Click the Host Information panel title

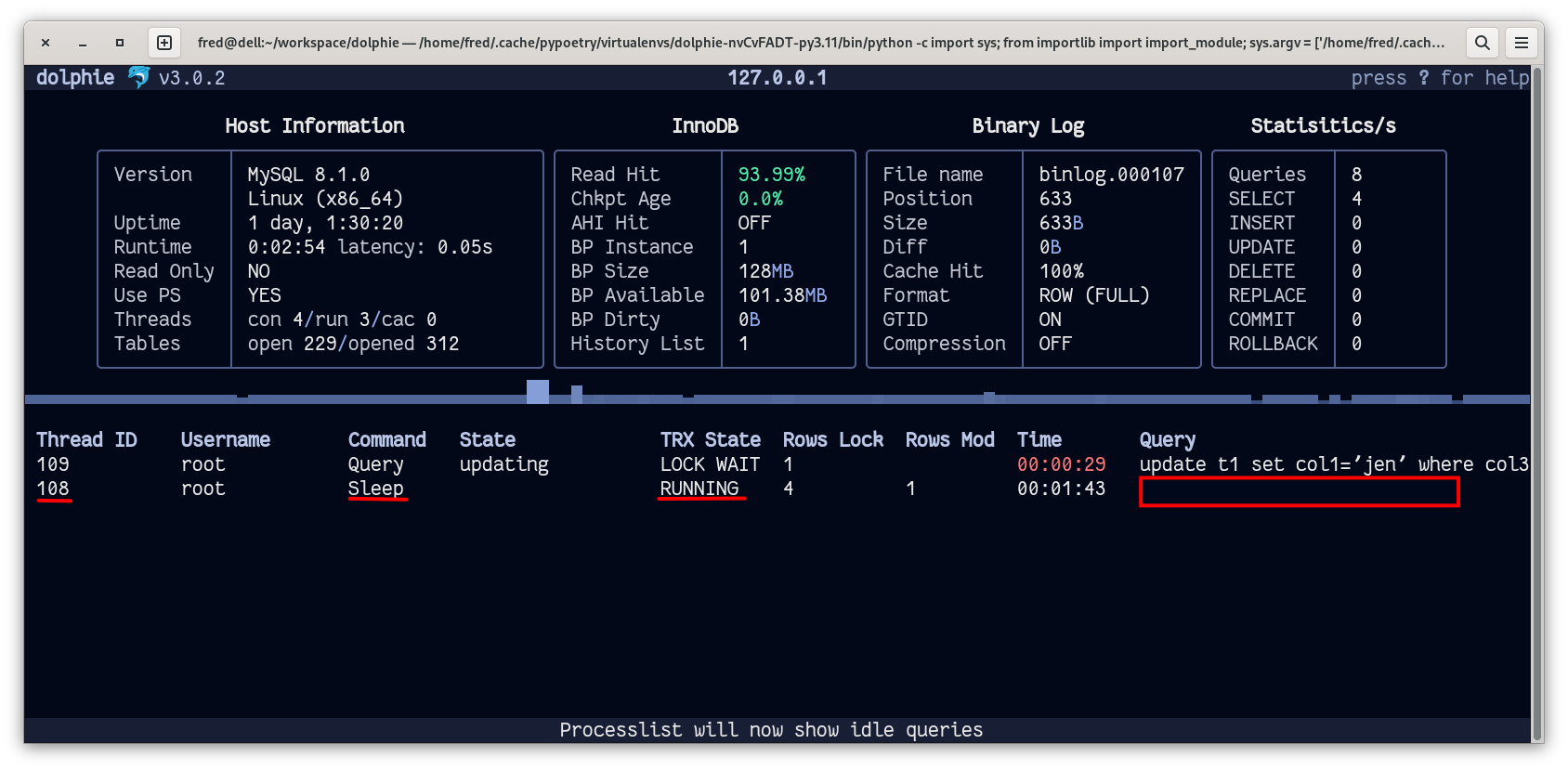click(315, 125)
